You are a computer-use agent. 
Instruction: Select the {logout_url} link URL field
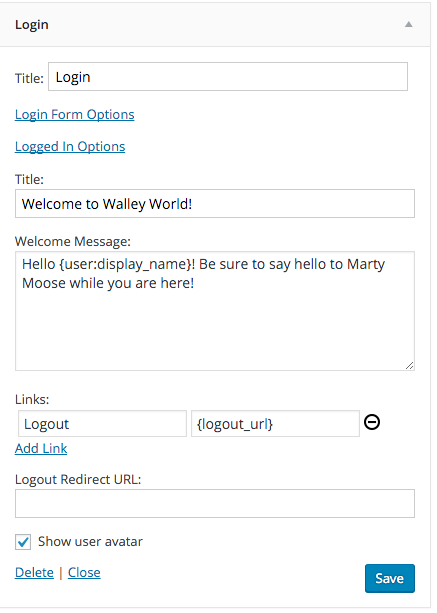click(275, 424)
